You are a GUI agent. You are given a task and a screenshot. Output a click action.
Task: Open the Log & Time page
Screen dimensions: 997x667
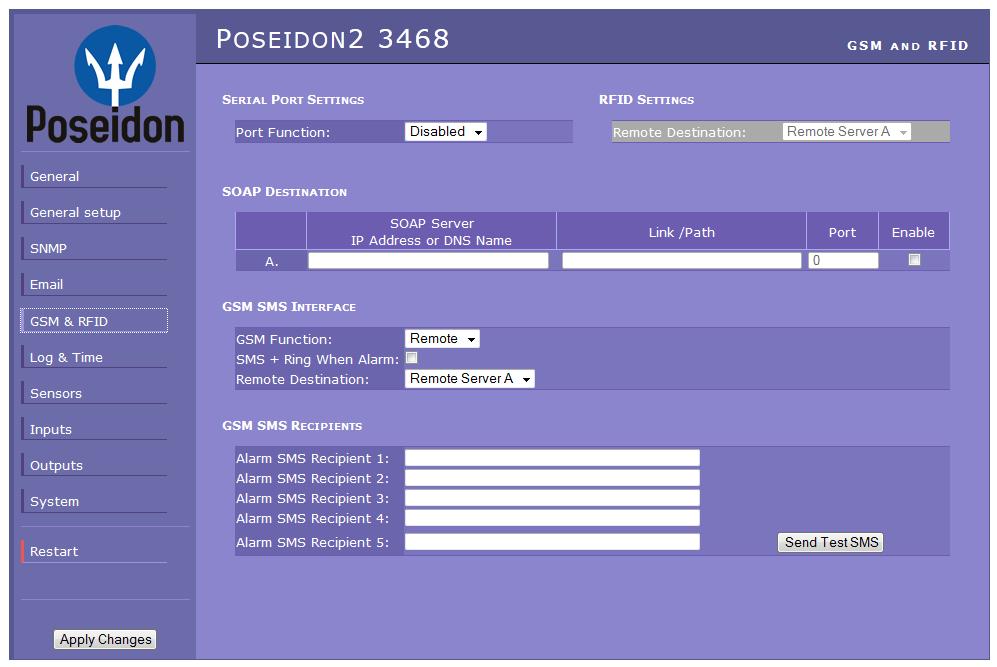[x=94, y=357]
